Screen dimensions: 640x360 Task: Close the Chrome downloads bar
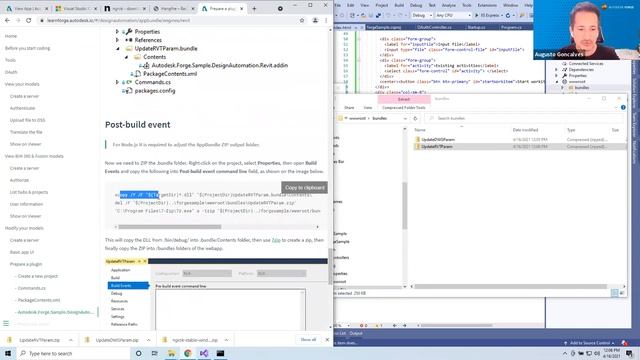point(327,340)
